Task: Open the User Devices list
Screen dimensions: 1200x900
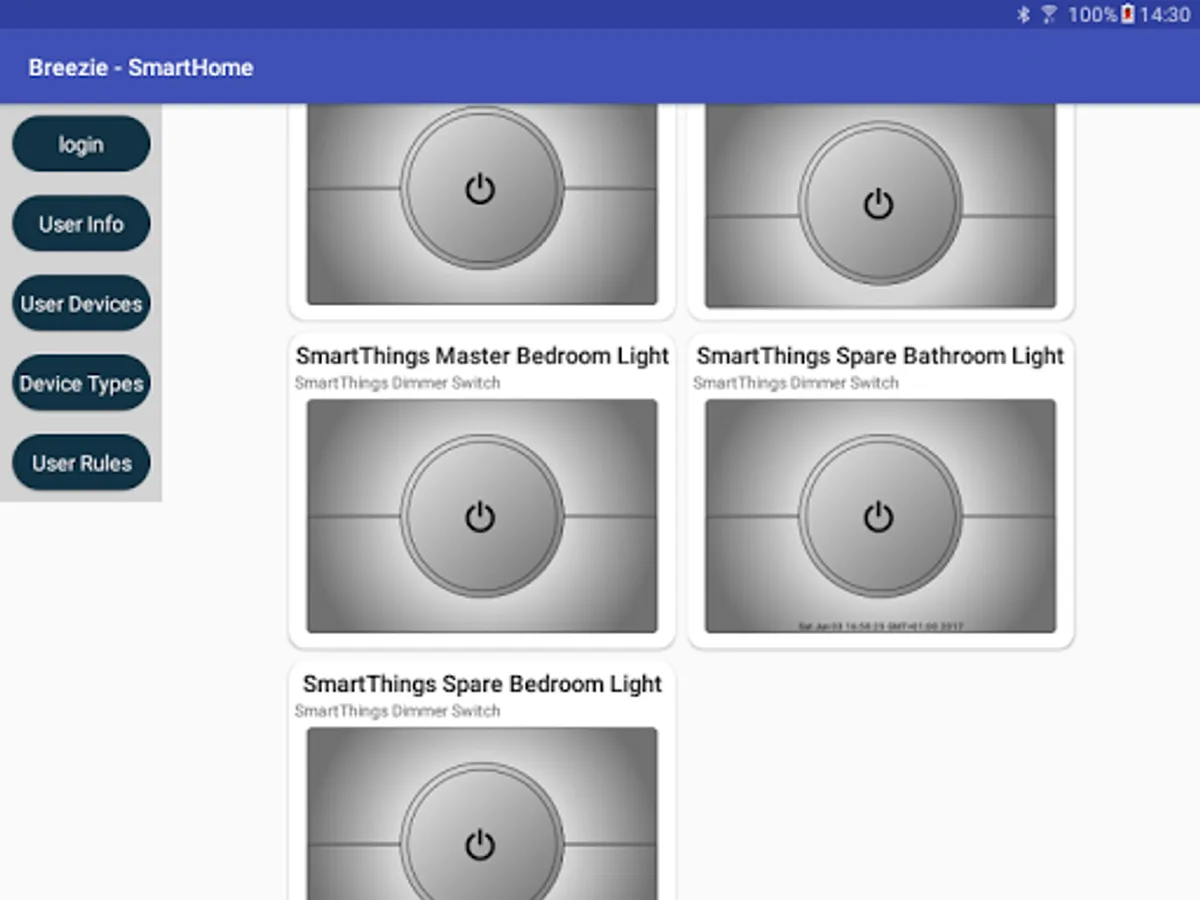Action: (81, 304)
